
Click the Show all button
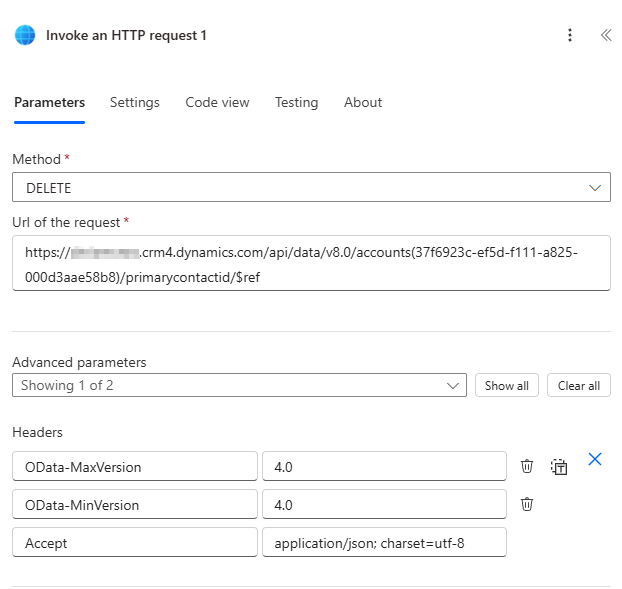pos(507,385)
